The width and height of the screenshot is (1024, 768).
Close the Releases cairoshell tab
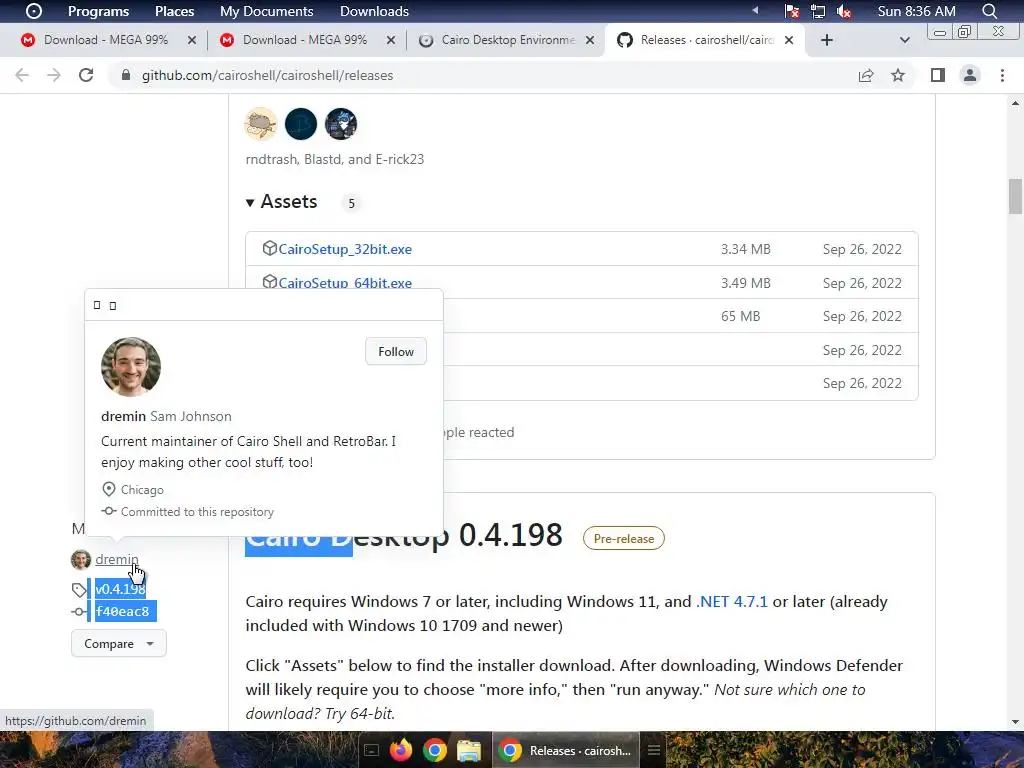click(x=789, y=40)
